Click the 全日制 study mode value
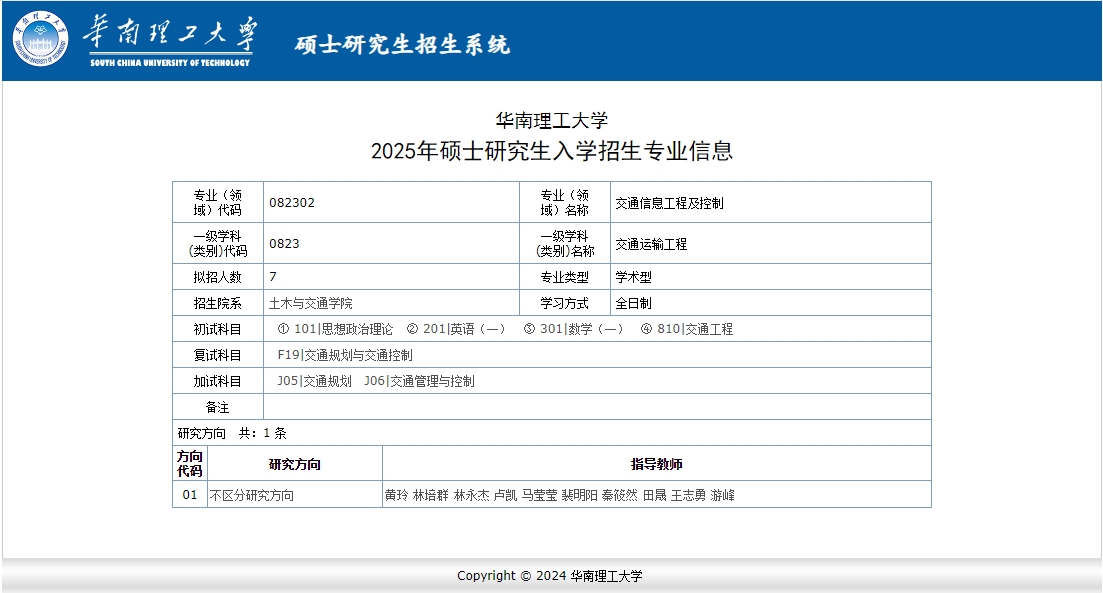The height and width of the screenshot is (593, 1103). coord(633,303)
